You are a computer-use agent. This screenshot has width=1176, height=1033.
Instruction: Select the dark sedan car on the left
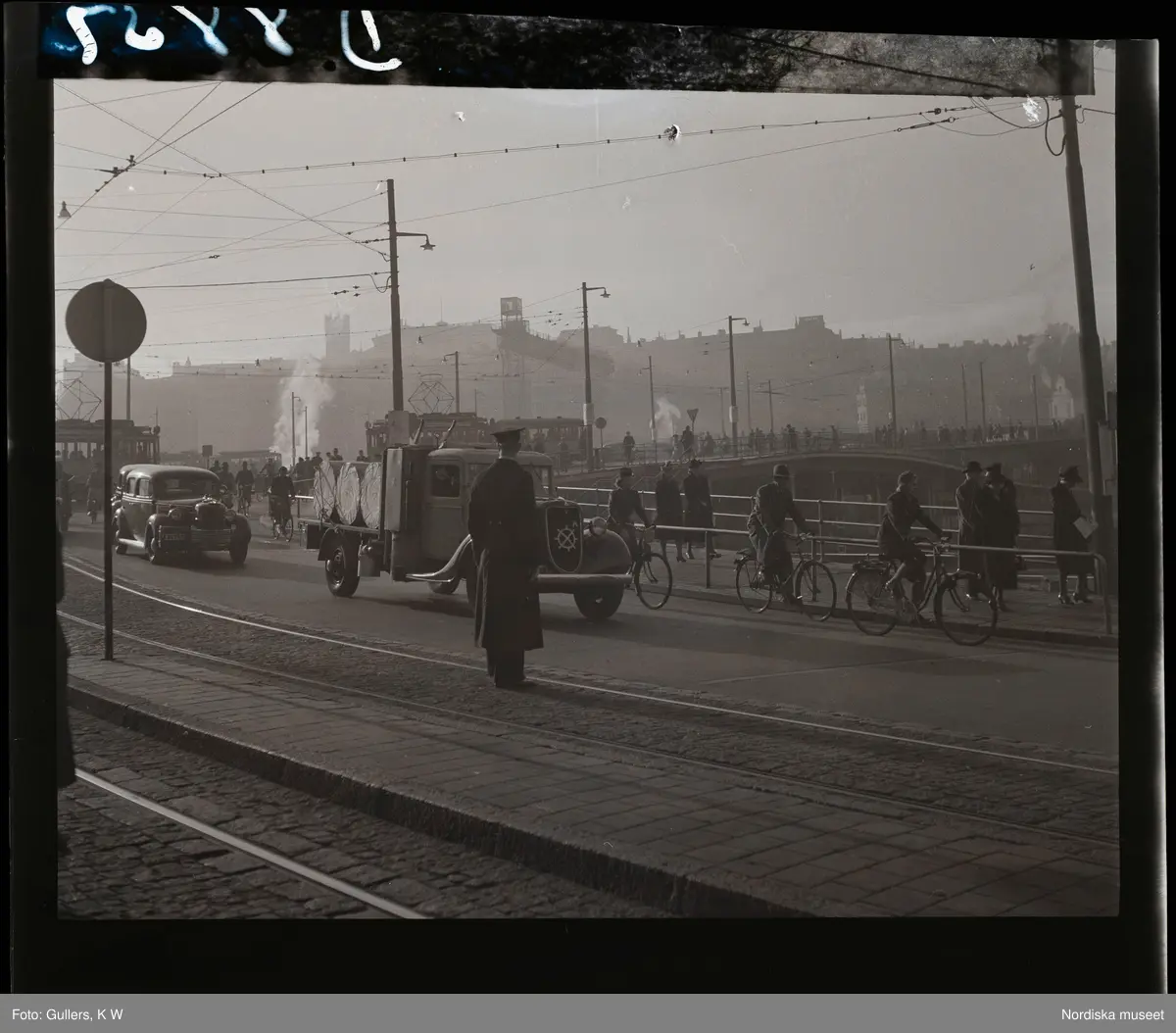coord(179,513)
